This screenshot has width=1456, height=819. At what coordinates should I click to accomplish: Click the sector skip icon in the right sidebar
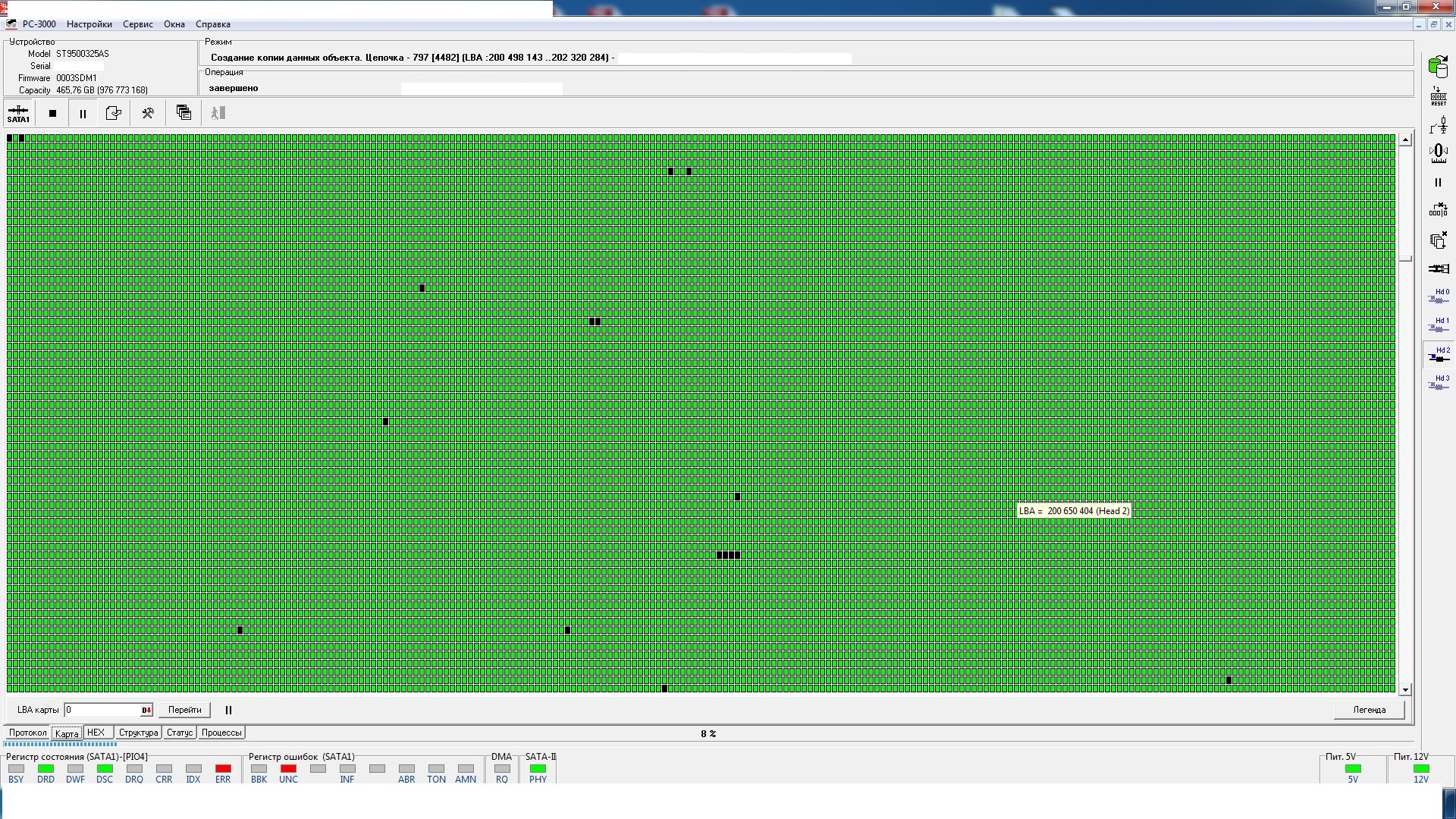tap(1438, 210)
